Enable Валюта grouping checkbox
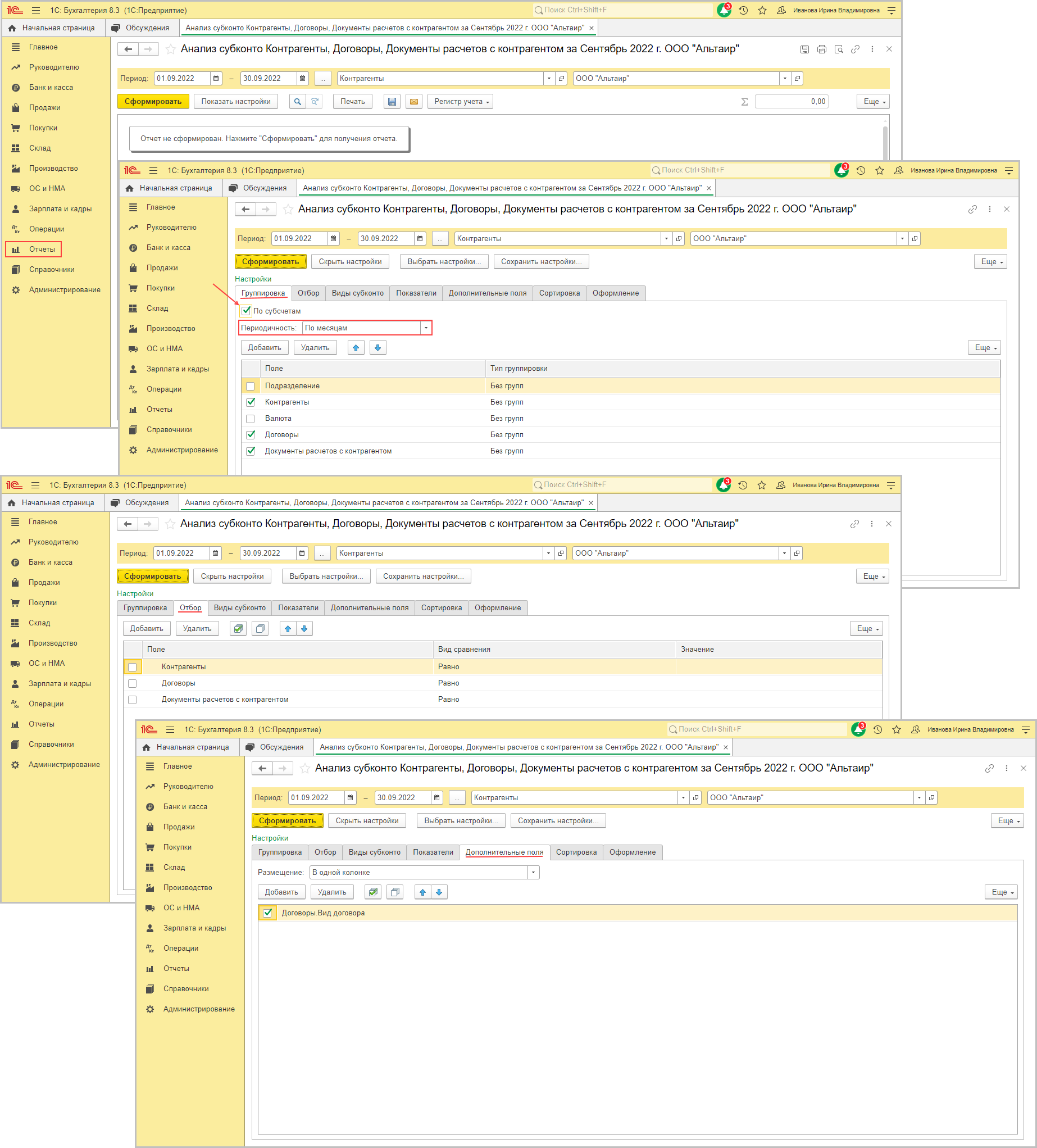The width and height of the screenshot is (1037, 1148). 251,419
